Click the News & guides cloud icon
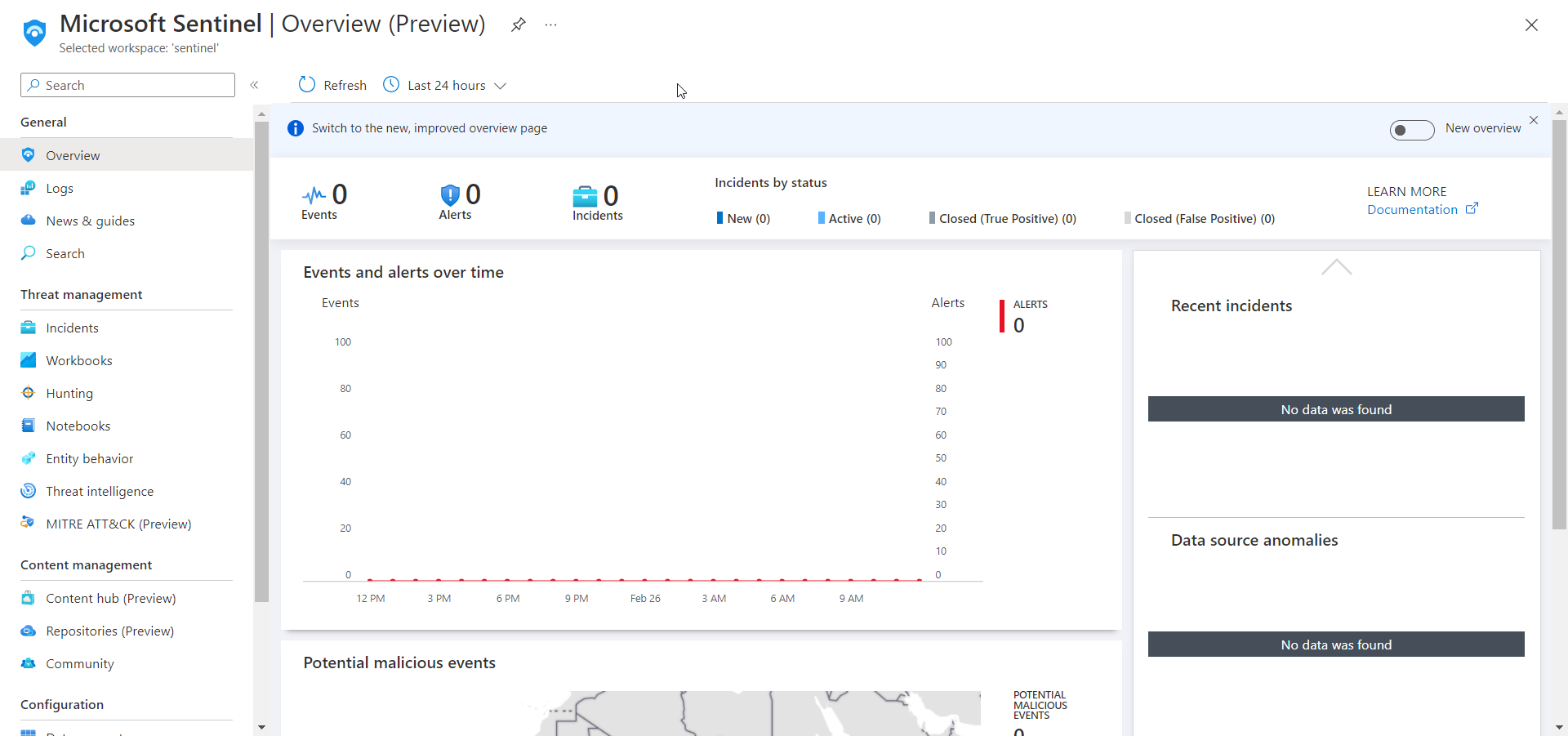 [x=29, y=220]
